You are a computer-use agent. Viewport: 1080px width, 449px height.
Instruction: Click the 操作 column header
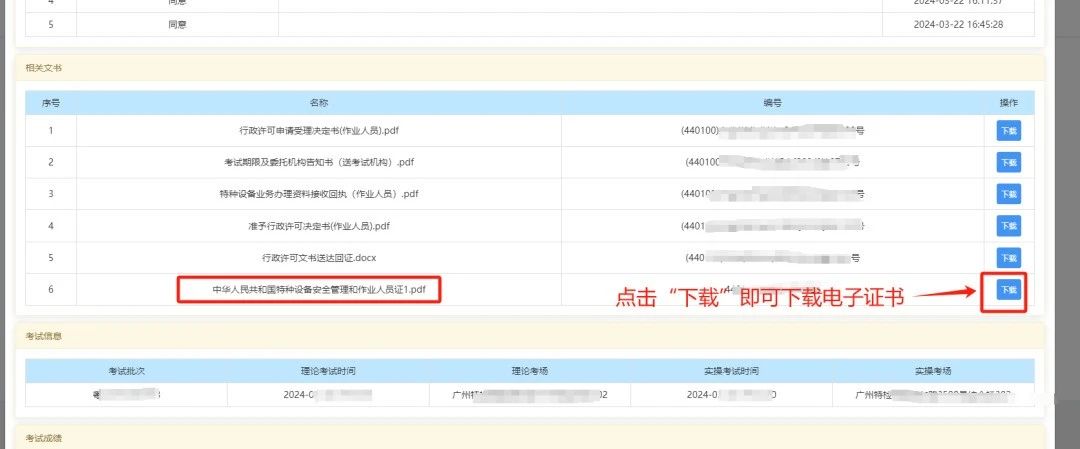point(1008,103)
